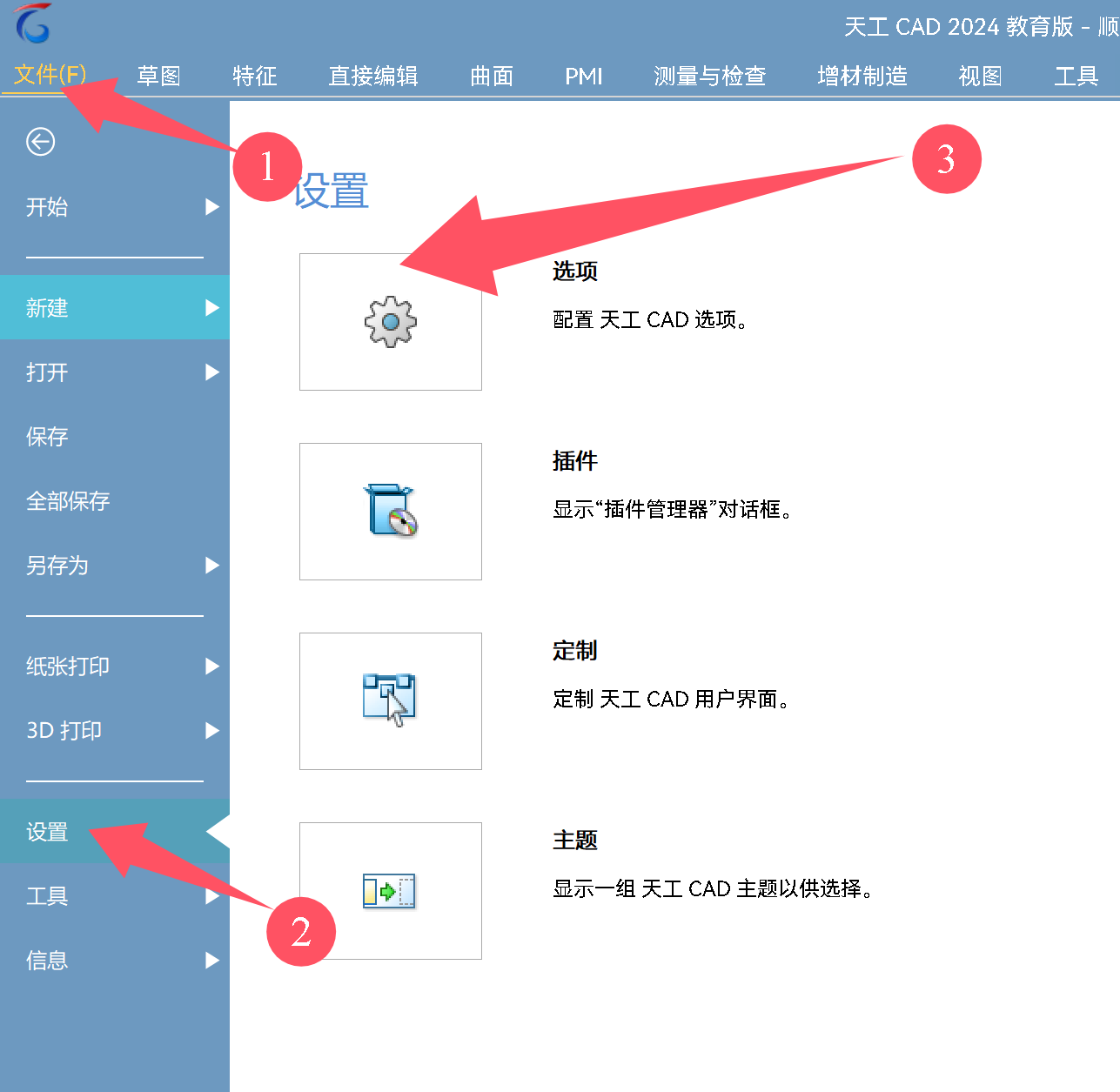Screen dimensions: 1120x1092
Task: Select 3D 打印 in the file menu
Action: 115,731
